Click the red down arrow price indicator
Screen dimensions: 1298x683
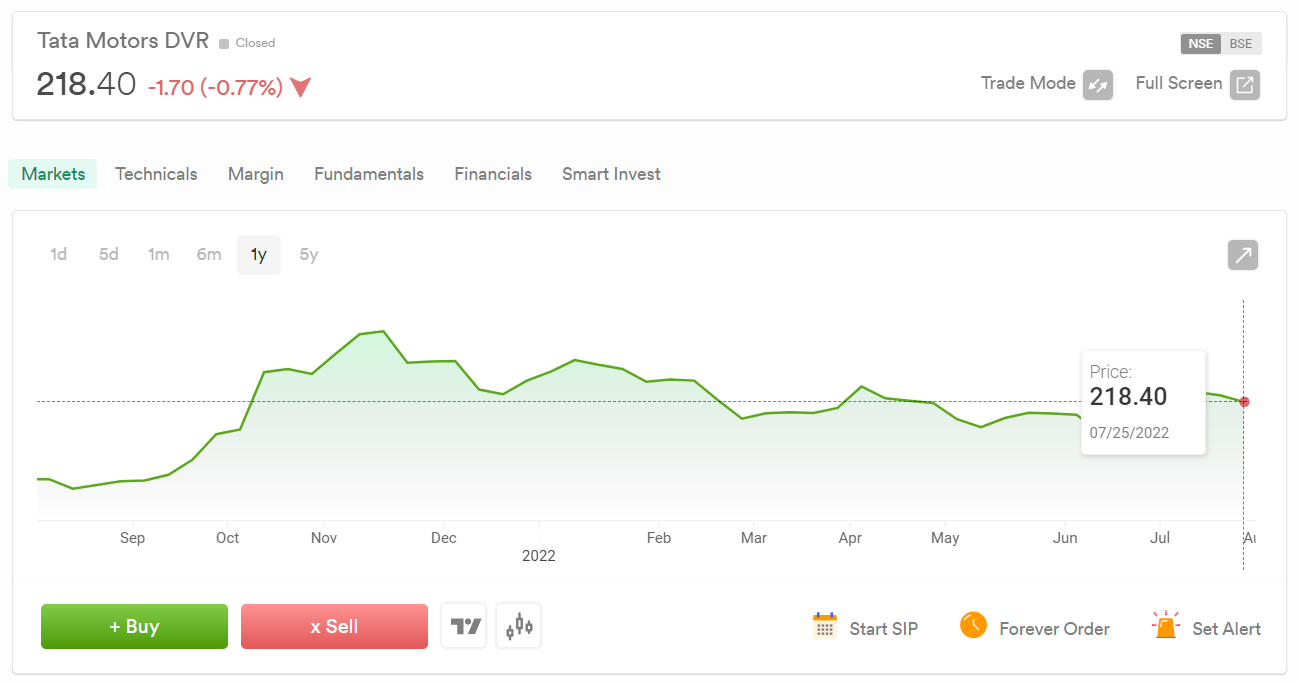click(x=301, y=88)
